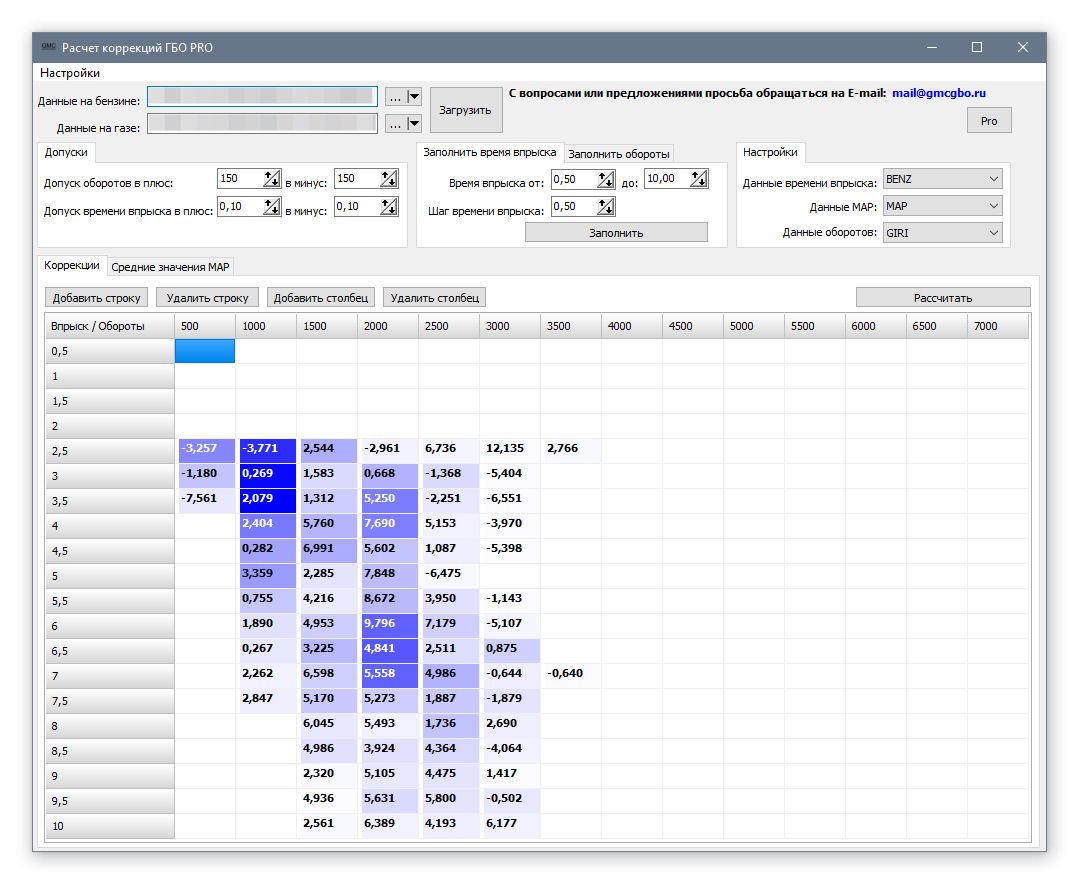The width and height of the screenshot is (1079, 884).
Task: Select cell with value 9,796
Action: (x=389, y=625)
